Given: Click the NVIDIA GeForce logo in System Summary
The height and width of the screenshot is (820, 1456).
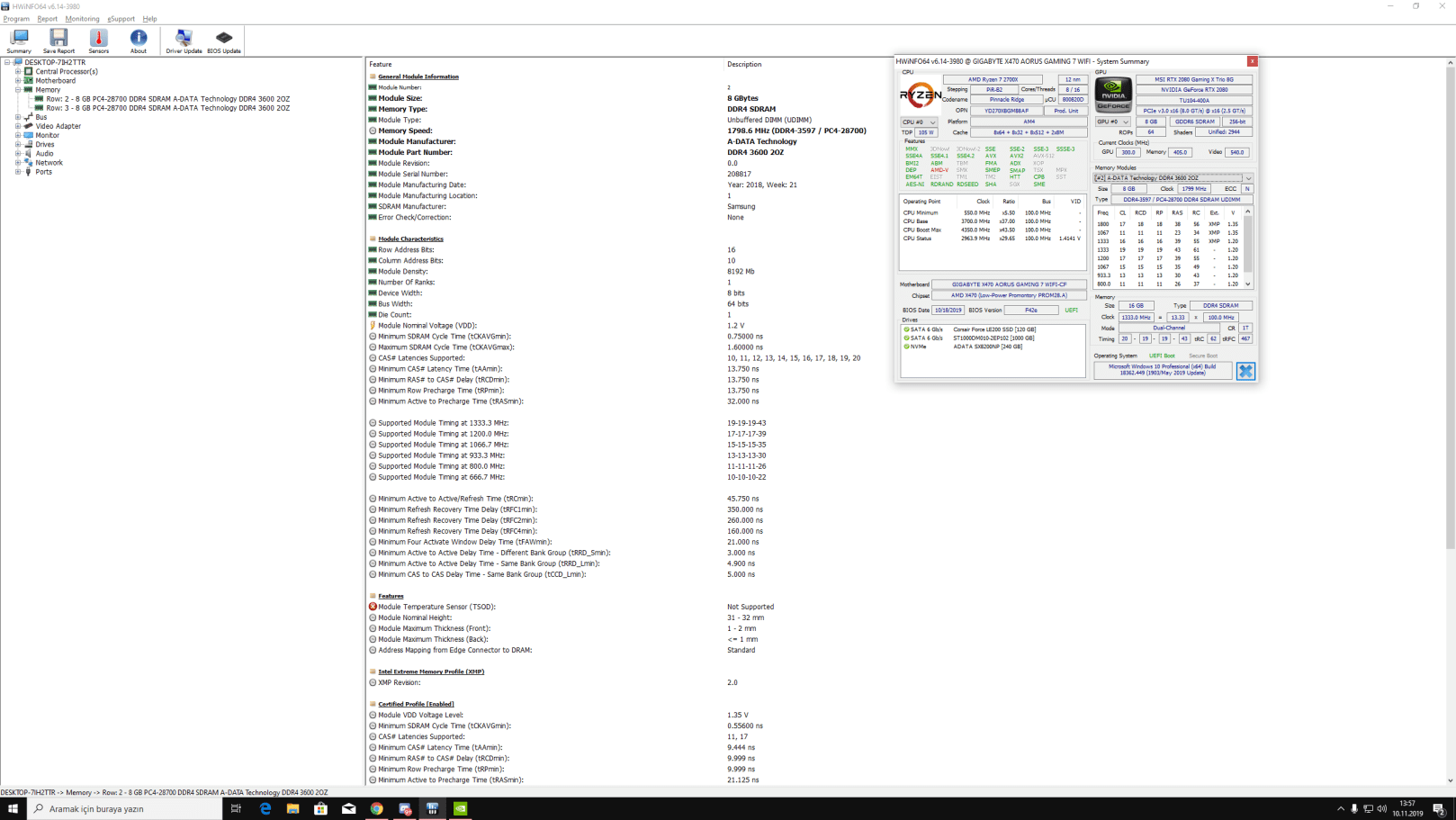Looking at the screenshot, I should click(x=1113, y=95).
